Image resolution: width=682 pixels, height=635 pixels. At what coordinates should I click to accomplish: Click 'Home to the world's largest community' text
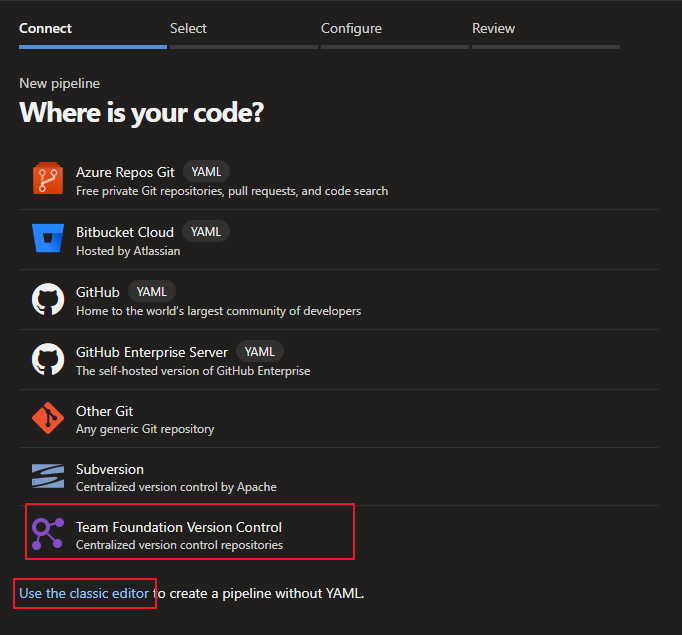(218, 311)
